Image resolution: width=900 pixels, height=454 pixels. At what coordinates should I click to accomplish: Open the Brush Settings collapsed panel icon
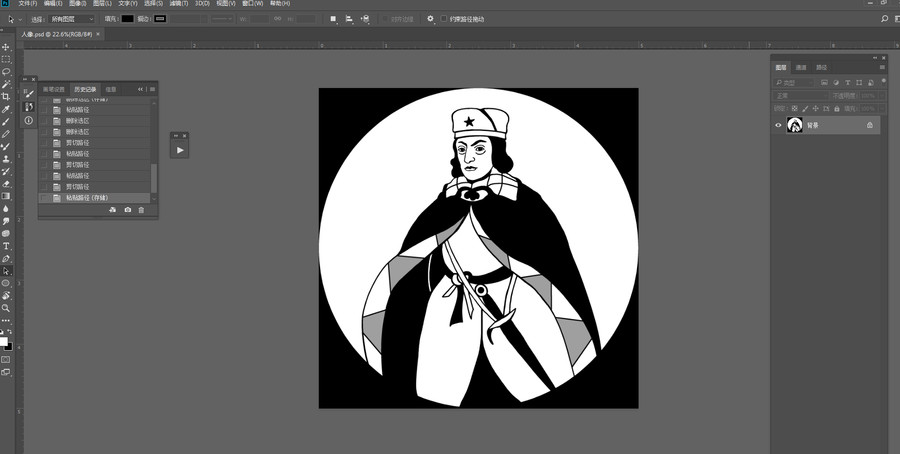pyautogui.click(x=29, y=93)
